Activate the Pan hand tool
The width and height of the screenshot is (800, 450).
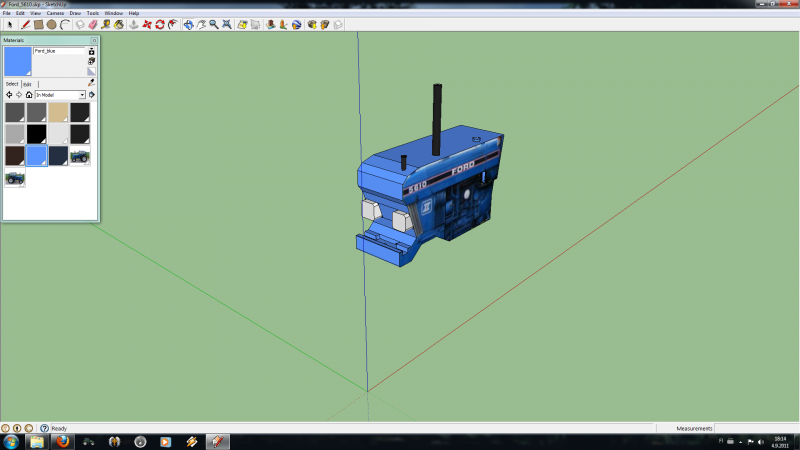[202, 24]
